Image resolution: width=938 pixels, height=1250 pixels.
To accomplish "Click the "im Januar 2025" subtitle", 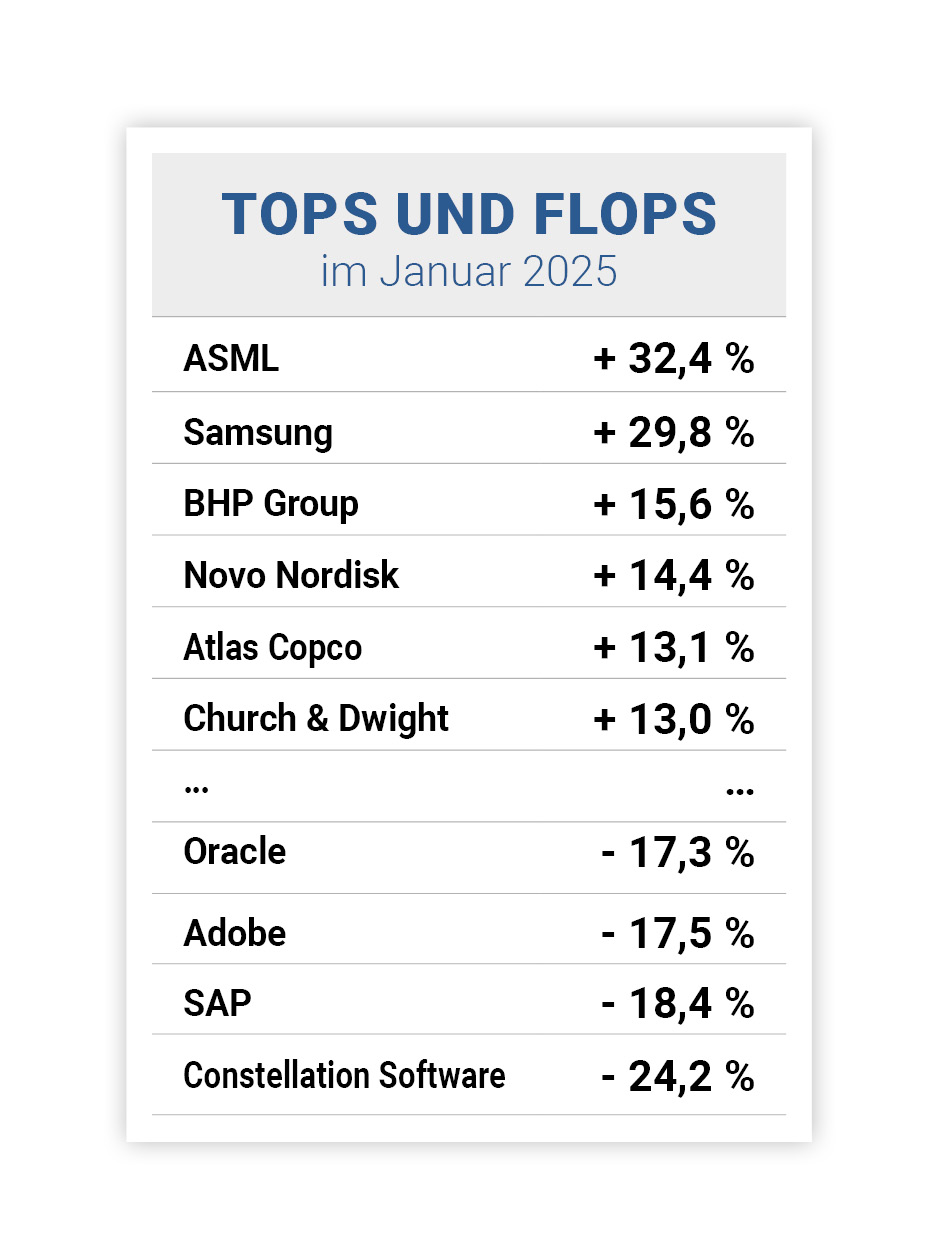I will click(x=469, y=272).
